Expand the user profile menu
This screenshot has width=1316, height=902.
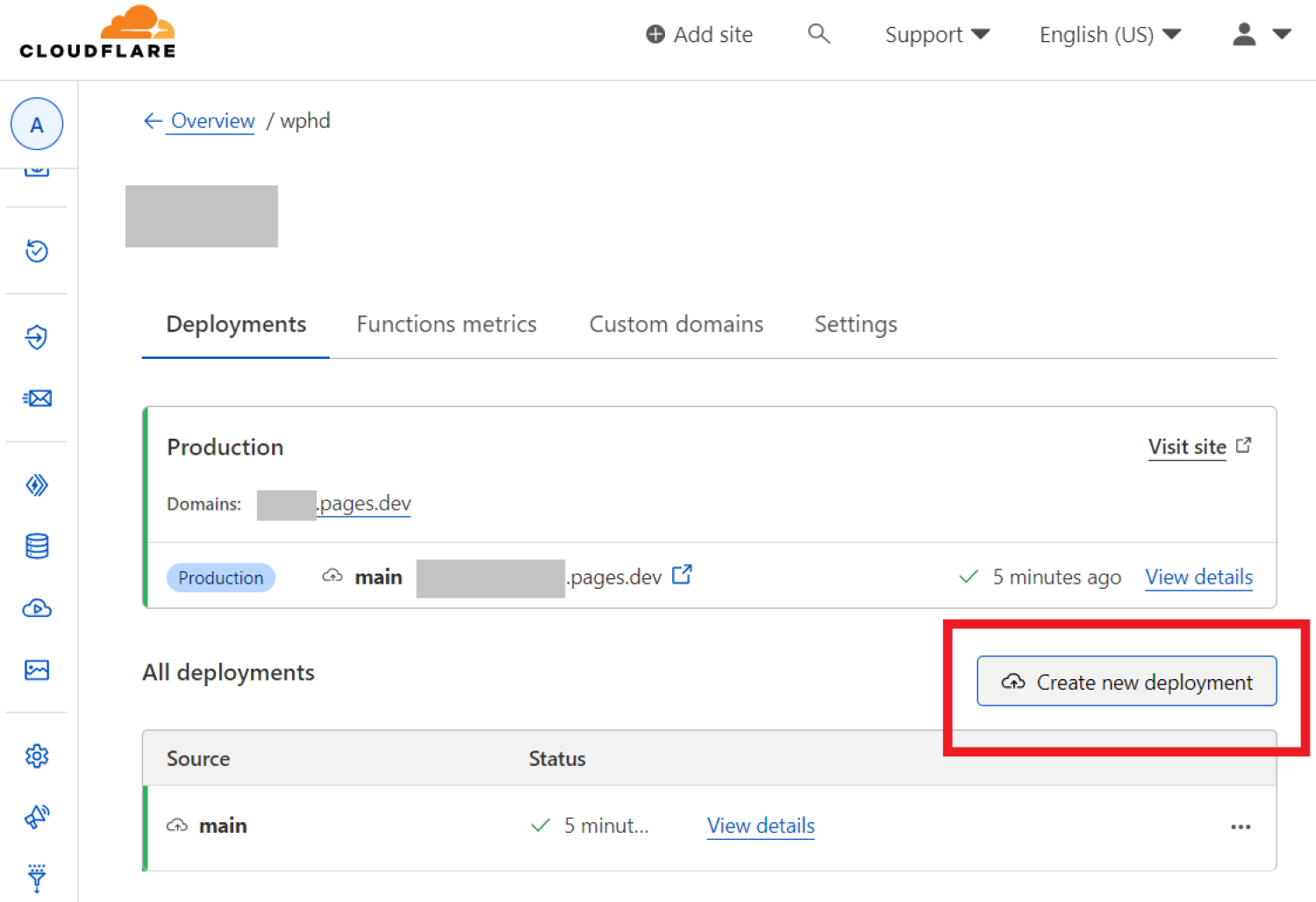(1261, 35)
